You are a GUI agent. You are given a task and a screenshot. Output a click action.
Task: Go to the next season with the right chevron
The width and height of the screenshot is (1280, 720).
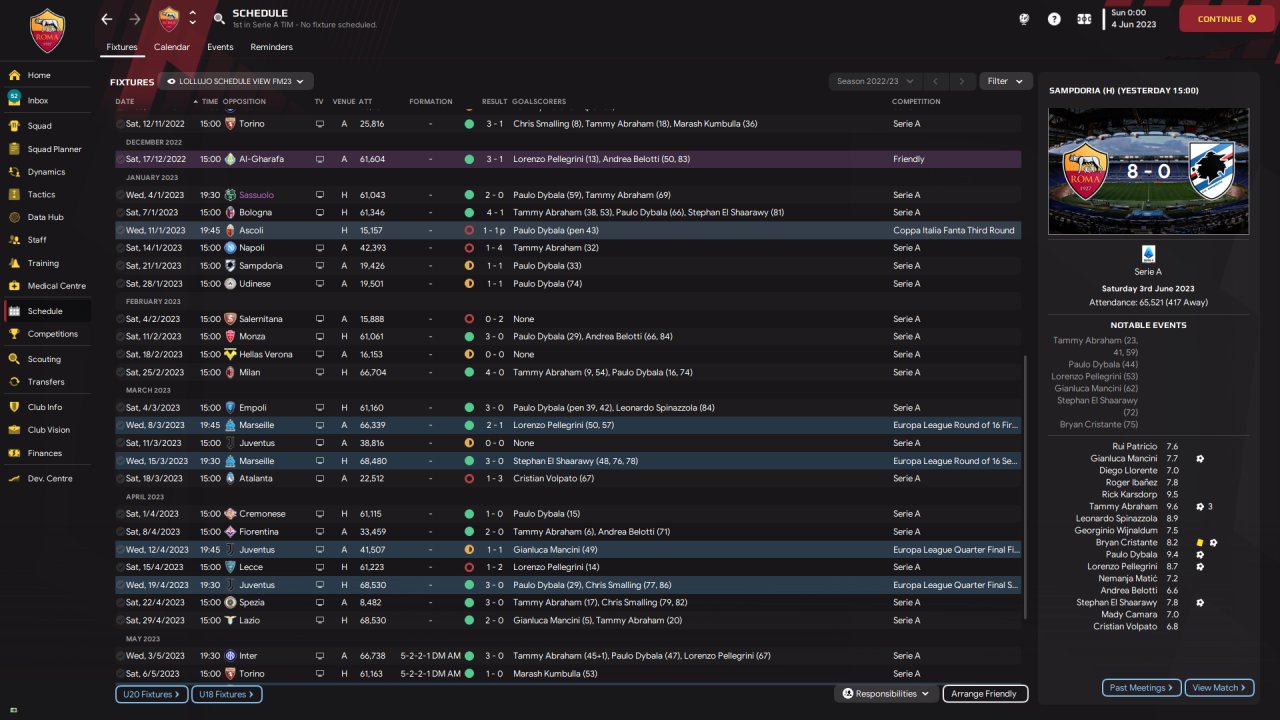tap(962, 81)
